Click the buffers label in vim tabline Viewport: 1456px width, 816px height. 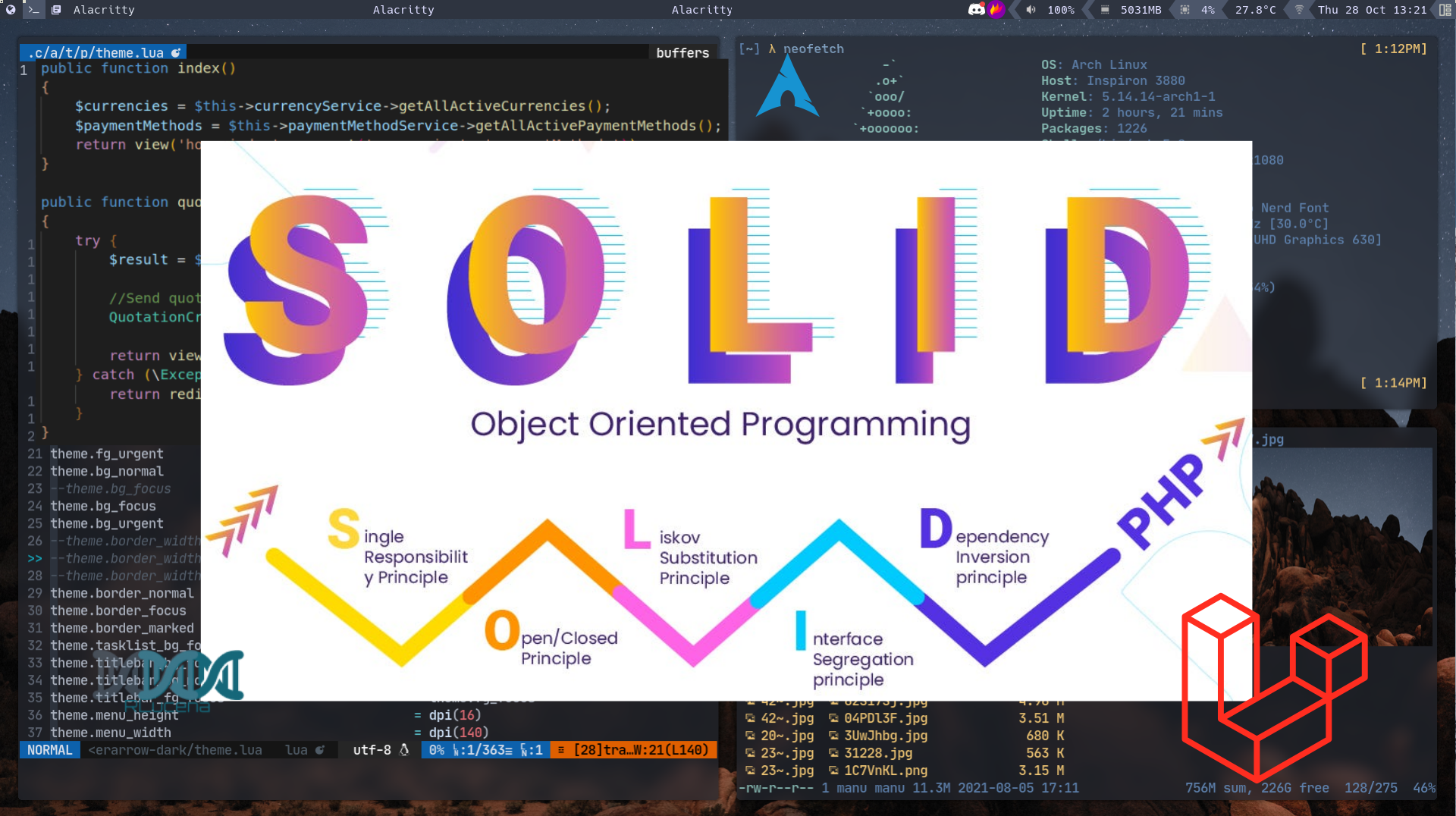click(x=682, y=52)
